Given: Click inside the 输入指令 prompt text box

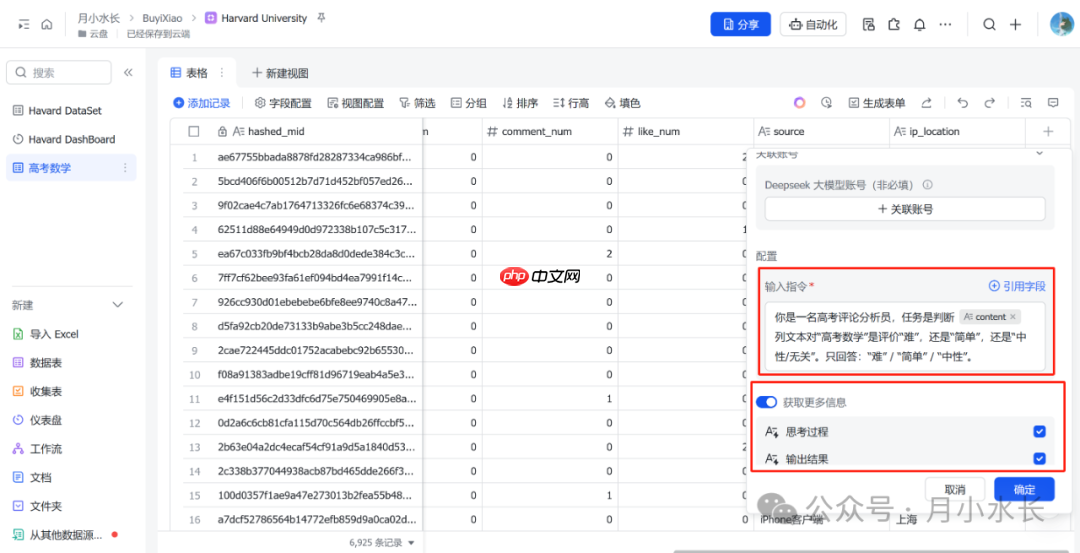Looking at the screenshot, I should coord(905,337).
